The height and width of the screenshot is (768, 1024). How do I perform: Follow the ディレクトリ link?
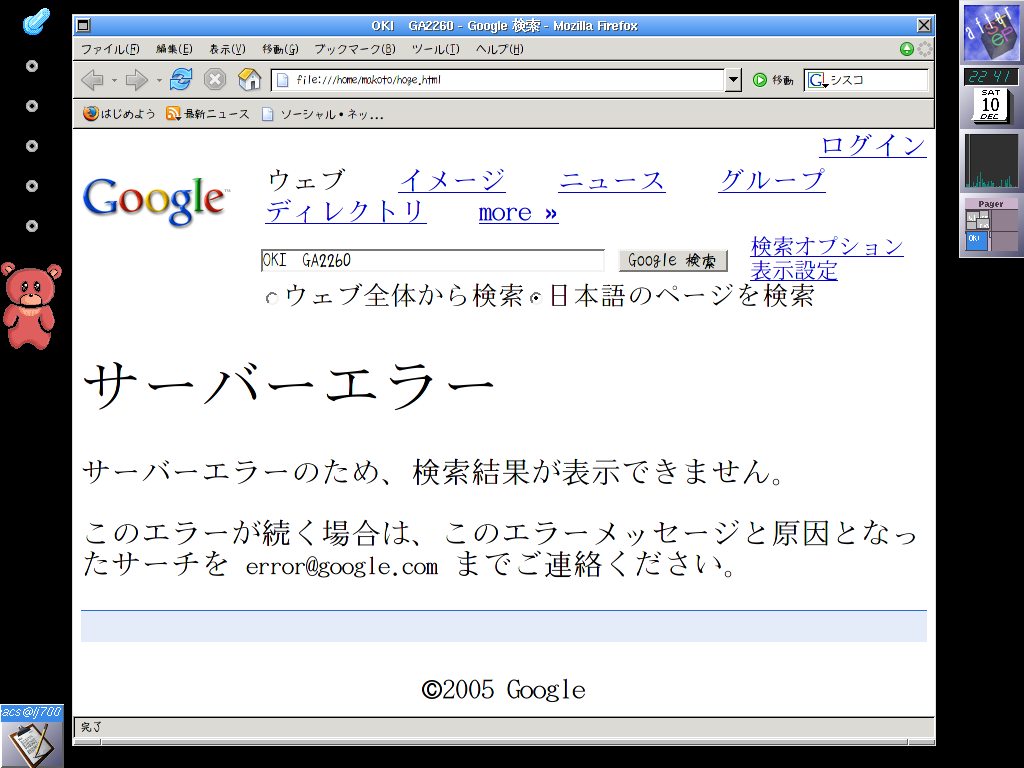click(346, 211)
